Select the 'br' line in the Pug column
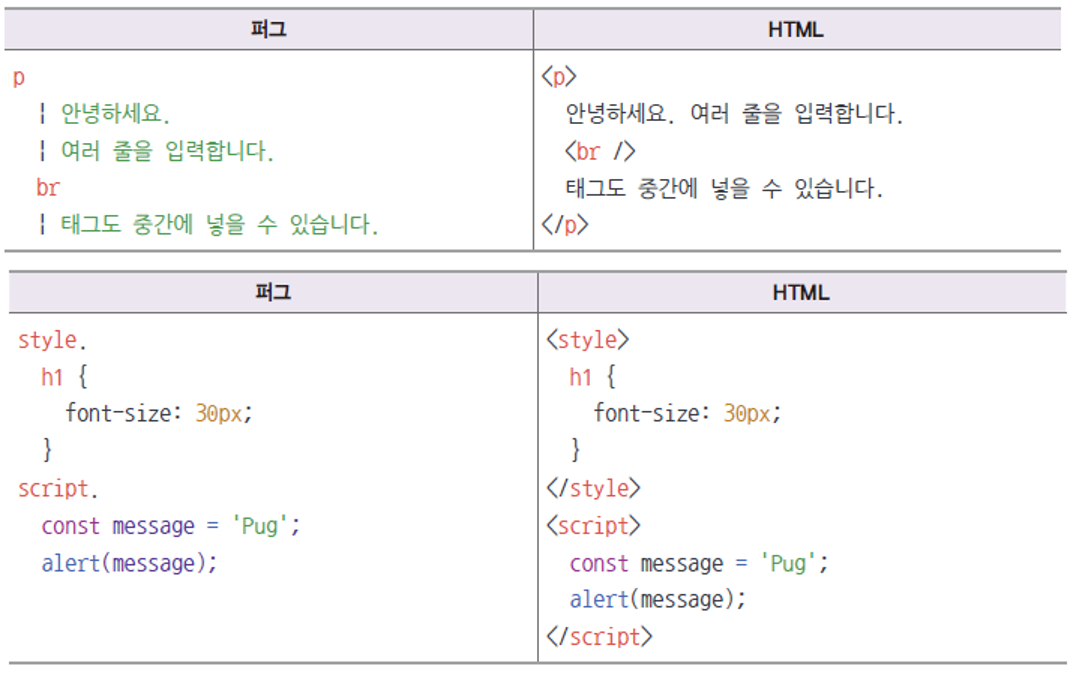Screen dimensions: 1074x676 coord(48,187)
